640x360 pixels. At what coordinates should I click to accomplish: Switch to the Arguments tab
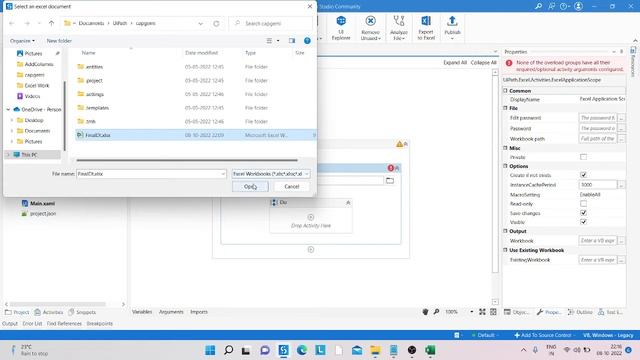(x=171, y=311)
